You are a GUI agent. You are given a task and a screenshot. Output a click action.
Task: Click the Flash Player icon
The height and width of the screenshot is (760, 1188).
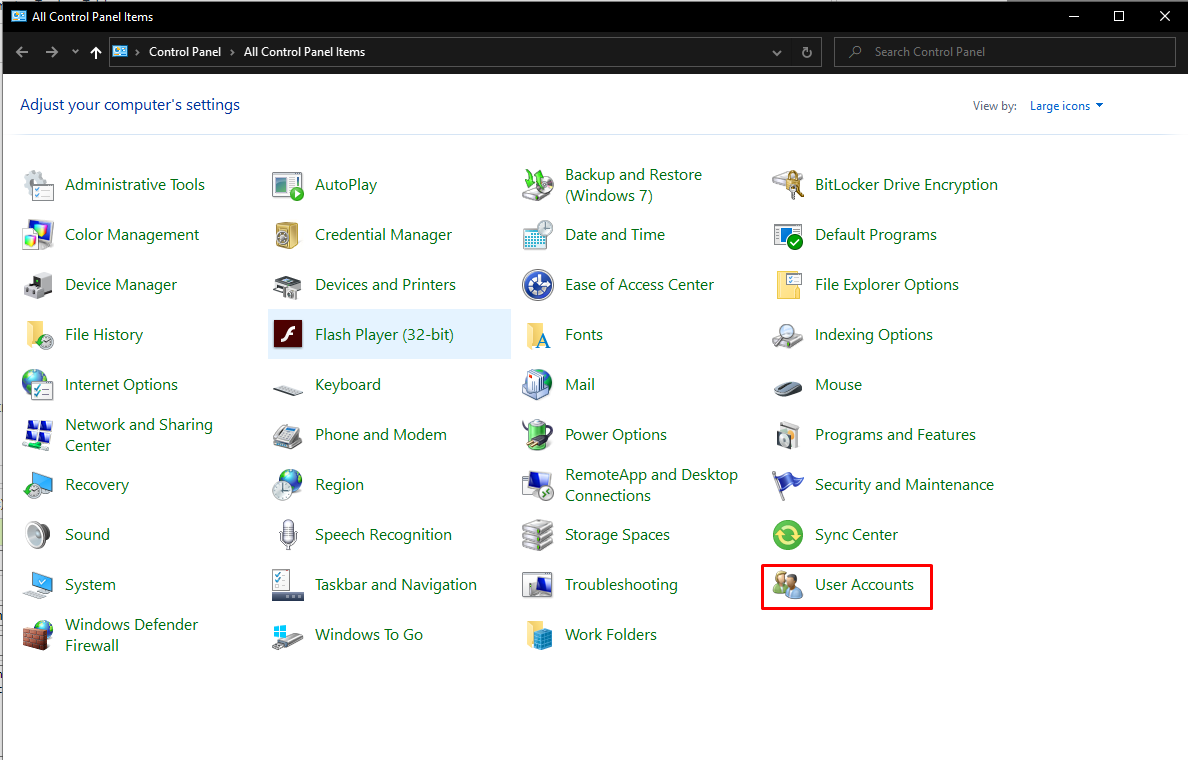pyautogui.click(x=288, y=334)
